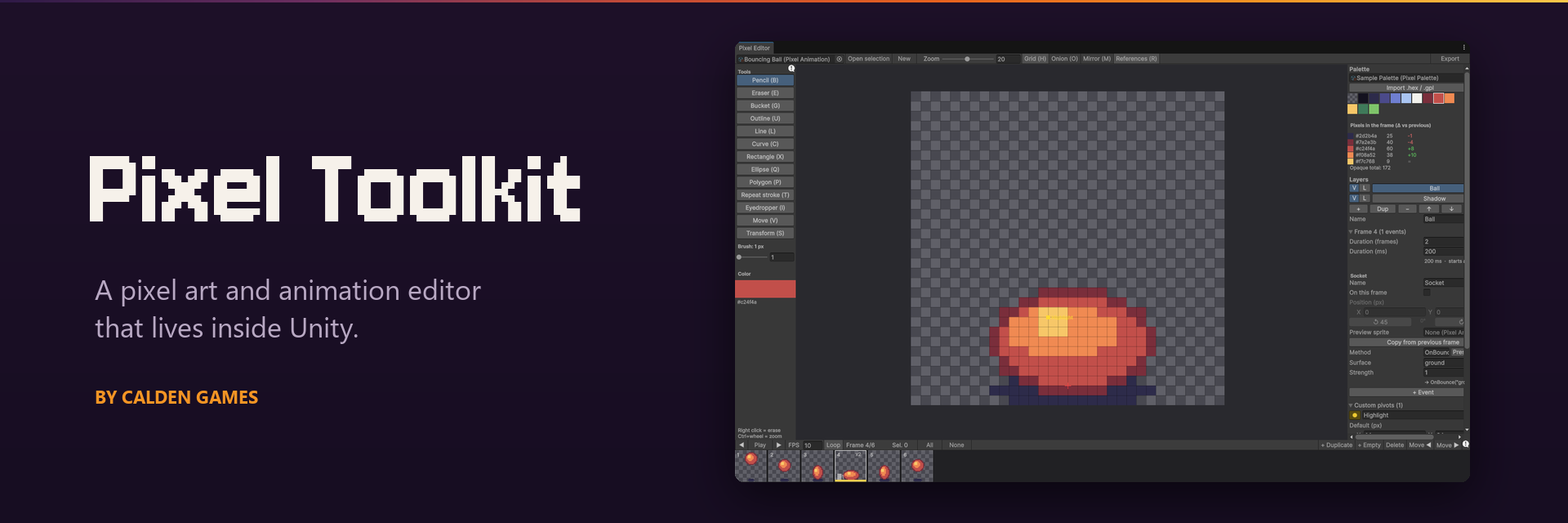Click Copy from previous frame button
Image resolution: width=1568 pixels, height=523 pixels.
1406,342
